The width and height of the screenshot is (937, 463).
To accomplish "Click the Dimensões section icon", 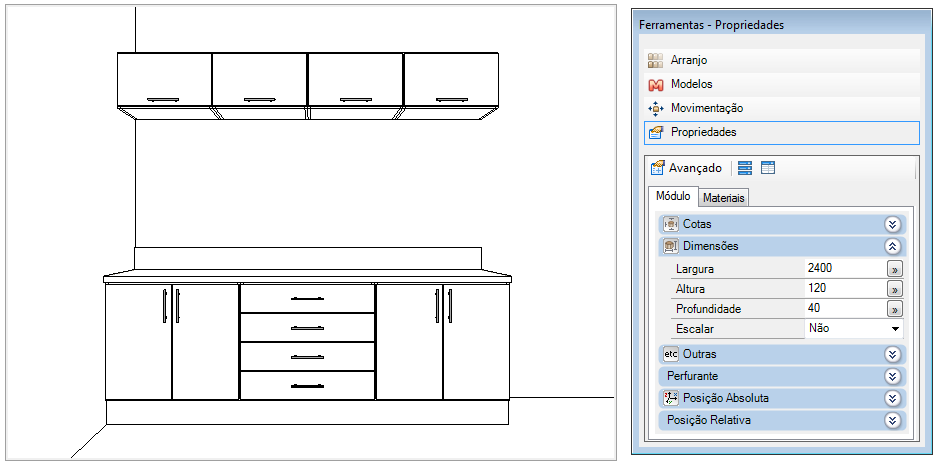I will pyautogui.click(x=671, y=246).
